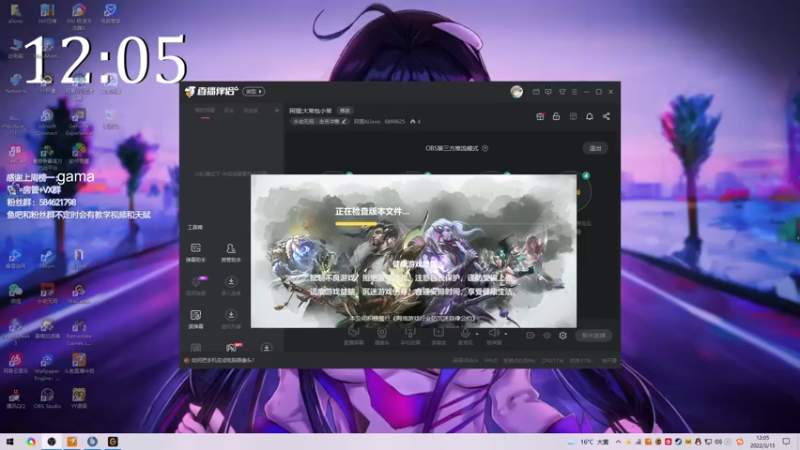Open WeGame desktop icon
The height and width of the screenshot is (450, 800).
[x=79, y=294]
